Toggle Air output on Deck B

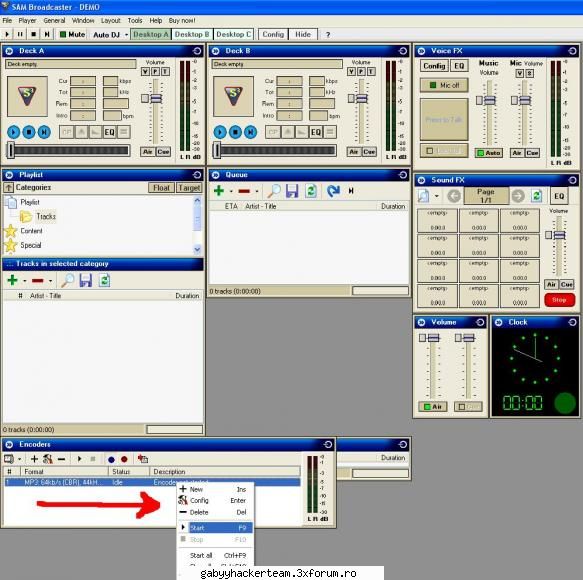pyautogui.click(x=354, y=151)
